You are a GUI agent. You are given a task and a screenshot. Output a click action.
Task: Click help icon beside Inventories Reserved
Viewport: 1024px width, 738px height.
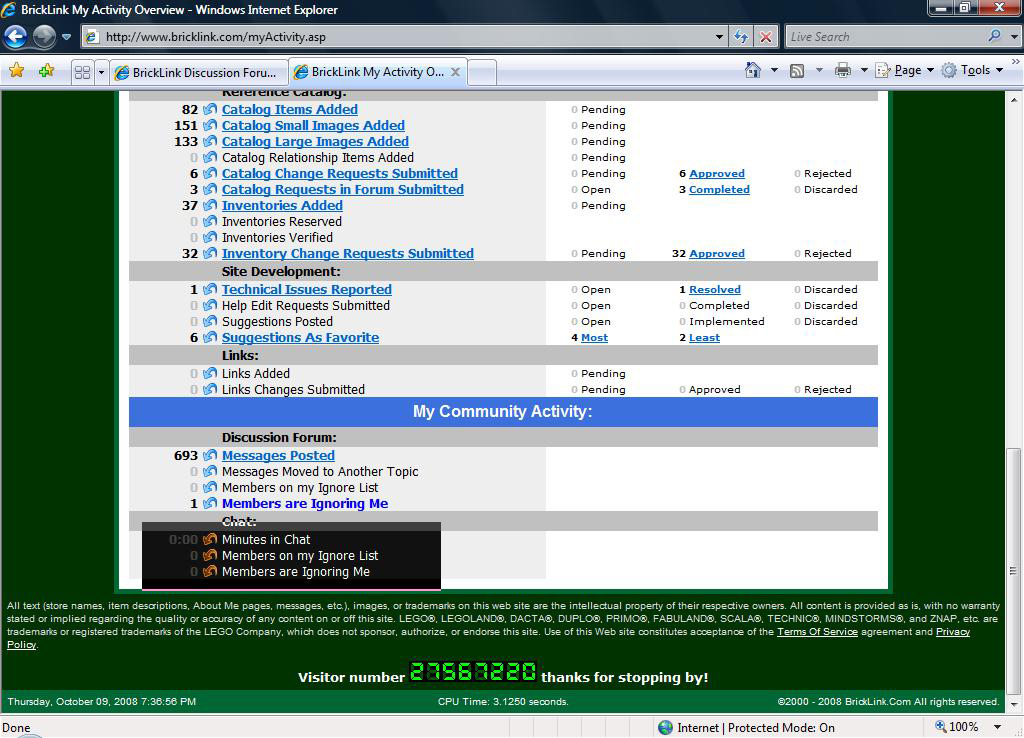(210, 221)
